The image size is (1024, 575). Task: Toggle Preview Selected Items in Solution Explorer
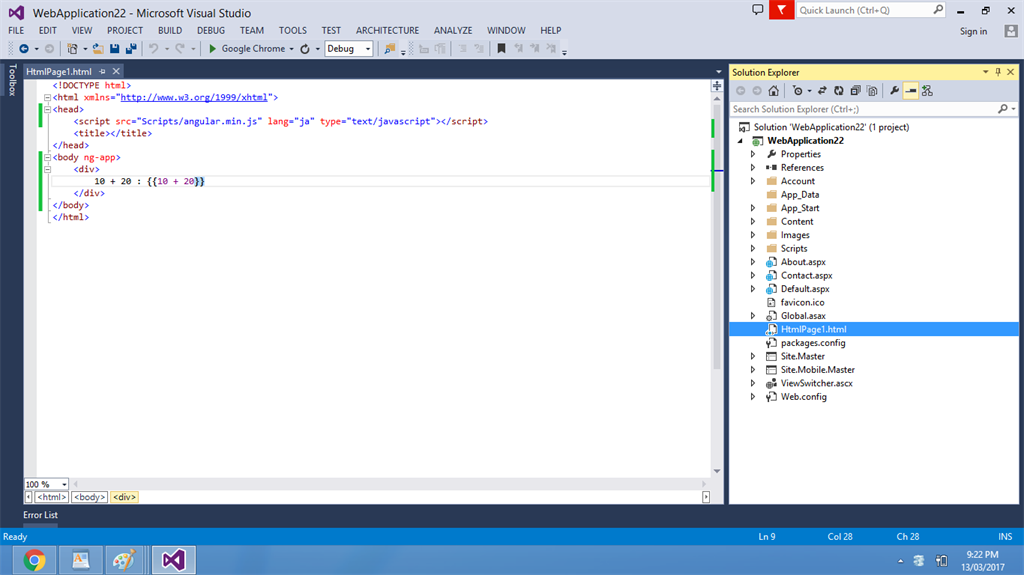coord(911,90)
